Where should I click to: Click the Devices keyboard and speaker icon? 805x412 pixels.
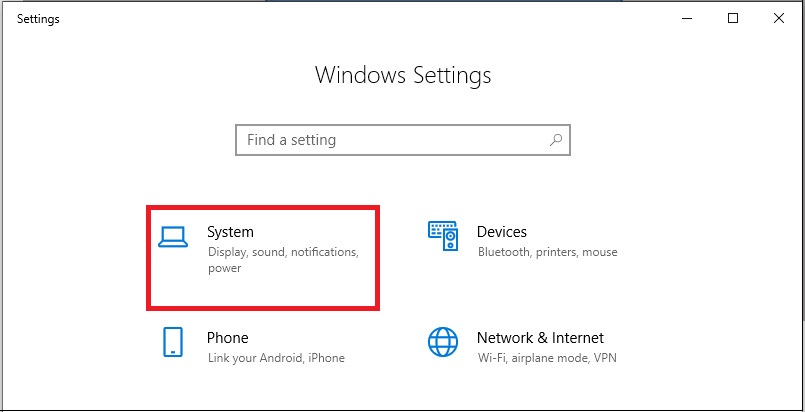[443, 236]
